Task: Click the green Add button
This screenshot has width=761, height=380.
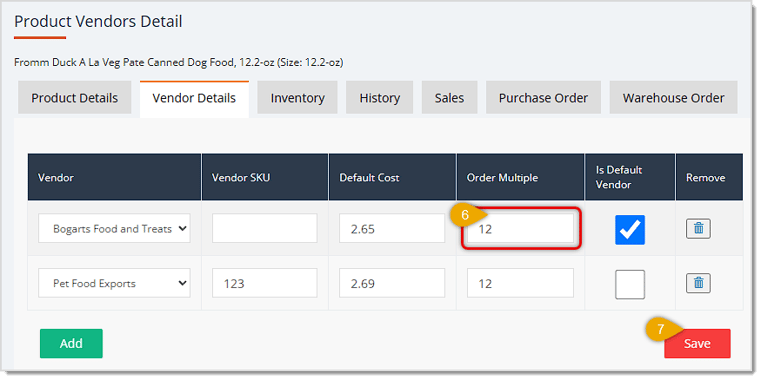Action: [x=71, y=344]
